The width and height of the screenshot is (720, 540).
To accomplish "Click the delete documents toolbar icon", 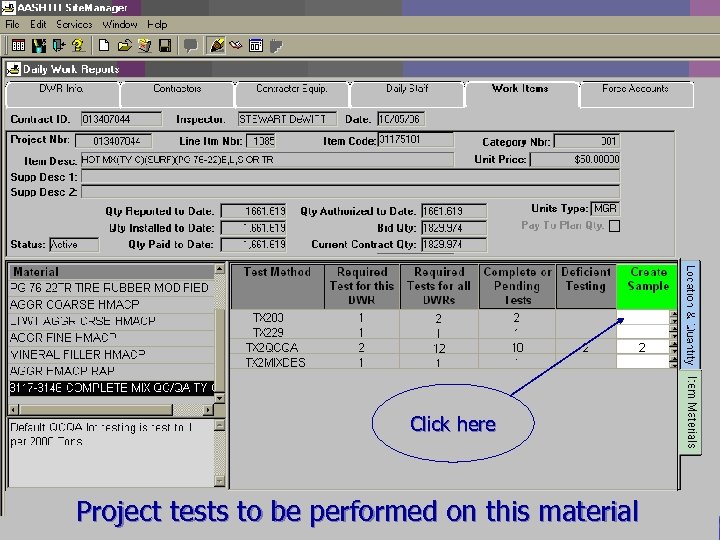I will coord(145,45).
